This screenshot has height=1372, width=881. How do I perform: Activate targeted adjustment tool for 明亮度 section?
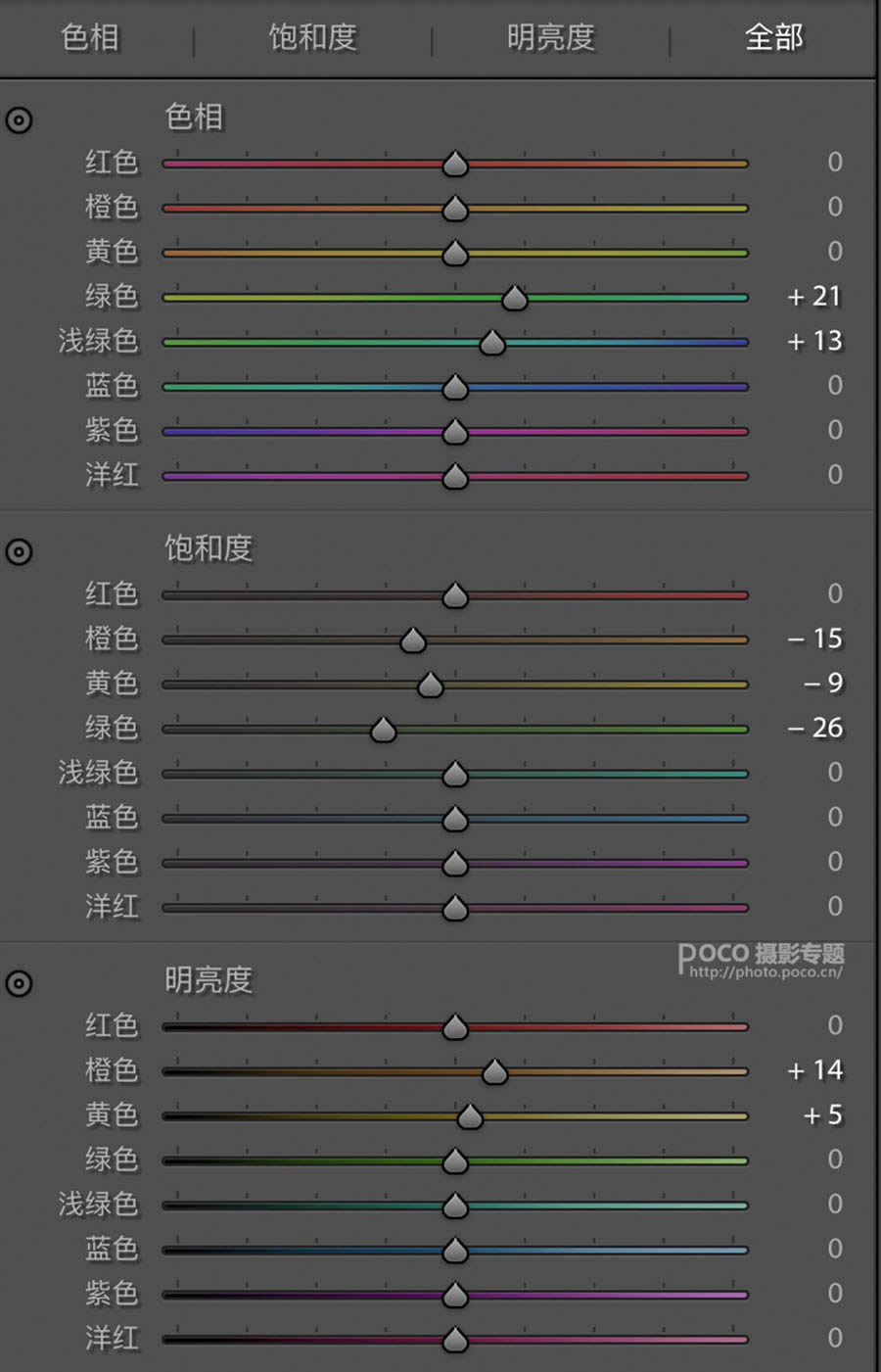(x=19, y=984)
